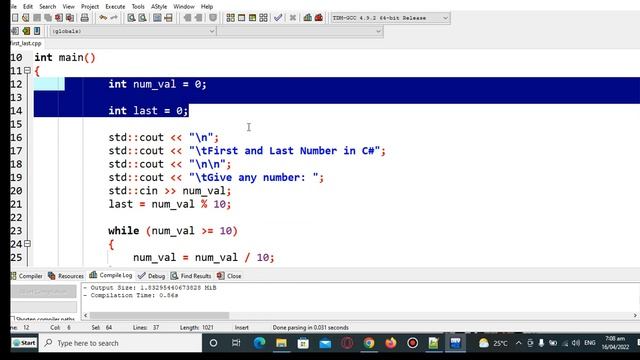This screenshot has width=640, height=360.
Task: Click the Open file toolbar icon
Action: click(26, 18)
